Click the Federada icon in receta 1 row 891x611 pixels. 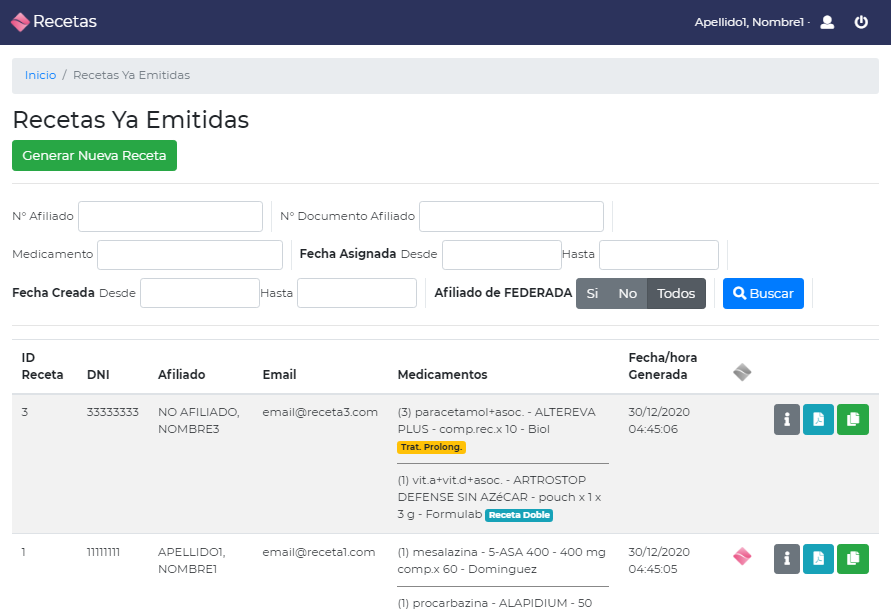(x=742, y=557)
